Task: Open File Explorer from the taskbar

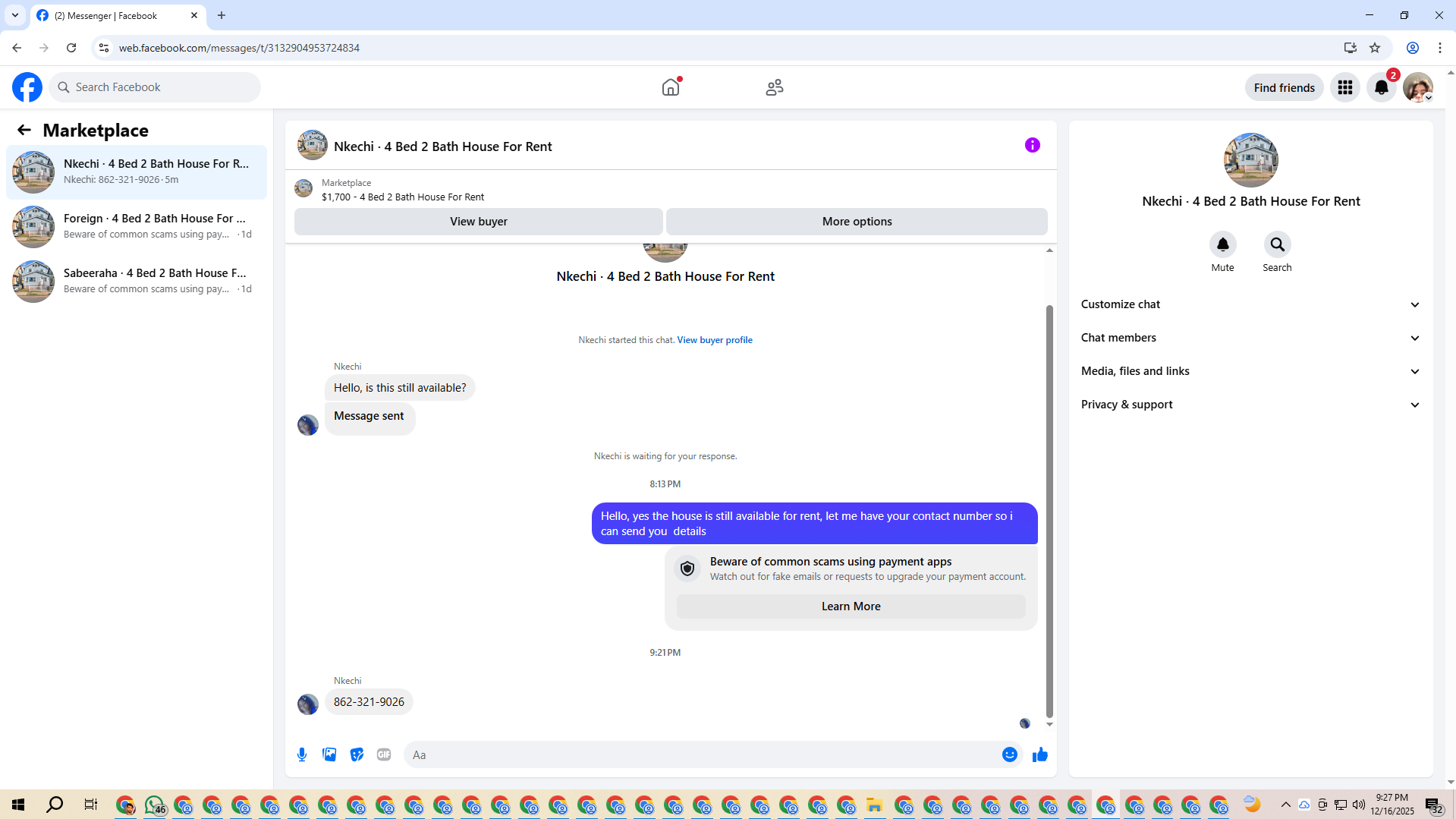Action: [875, 805]
